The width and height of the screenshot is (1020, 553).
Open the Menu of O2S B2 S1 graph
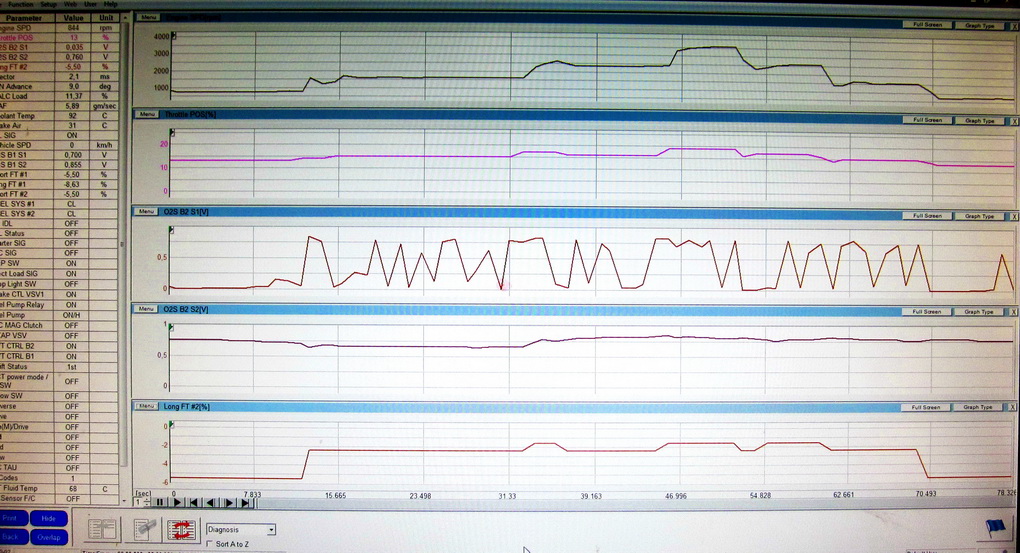tap(146, 211)
